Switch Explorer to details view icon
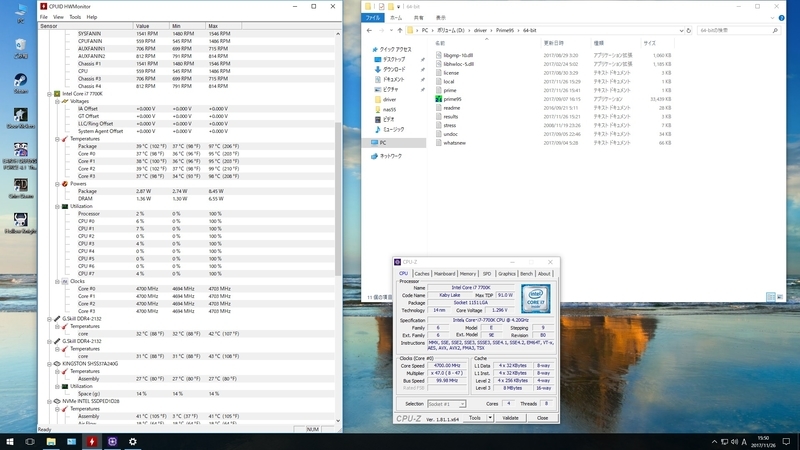This screenshot has width=800, height=450. [x=771, y=297]
